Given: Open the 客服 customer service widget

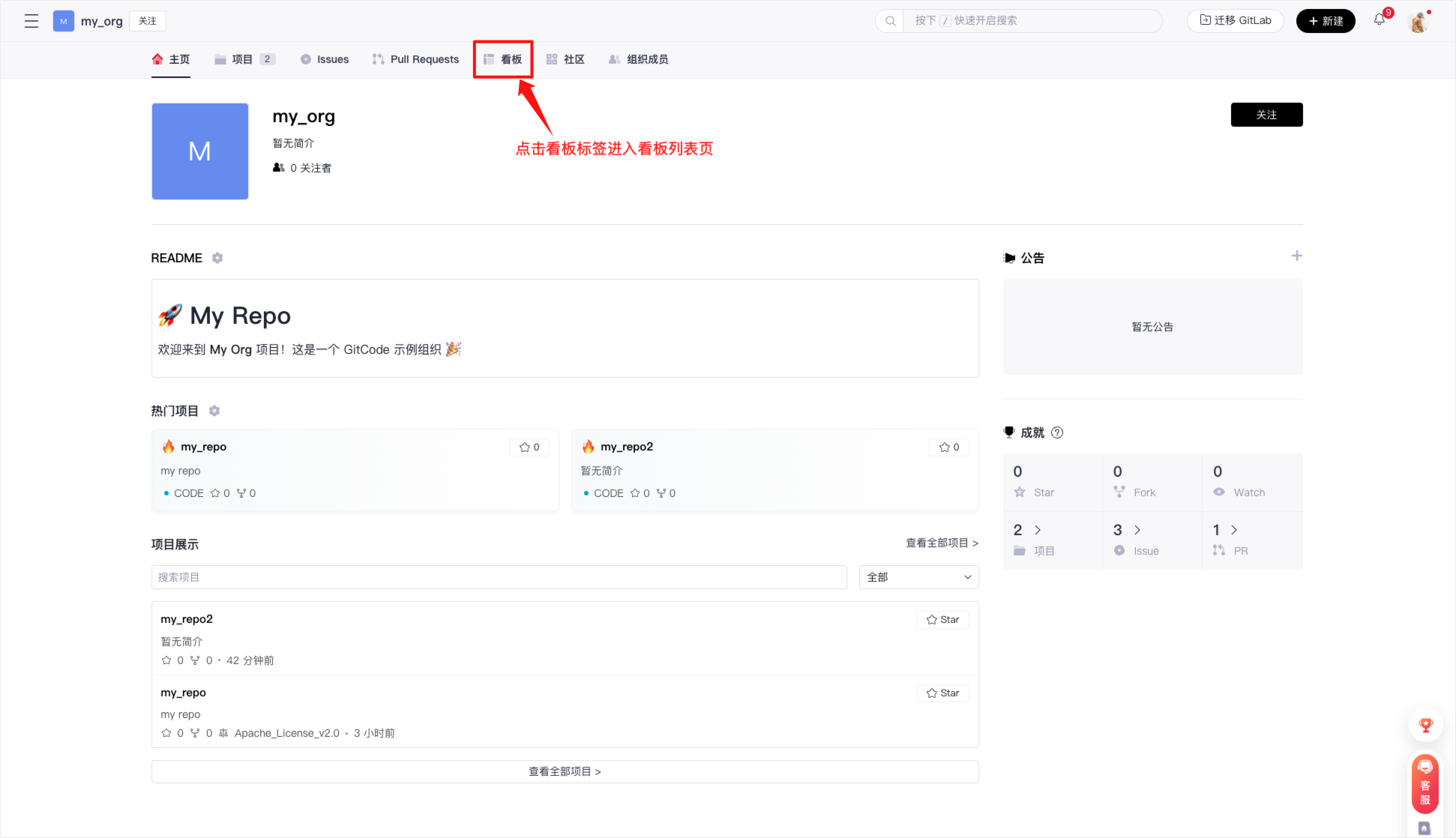Looking at the screenshot, I should 1425,785.
